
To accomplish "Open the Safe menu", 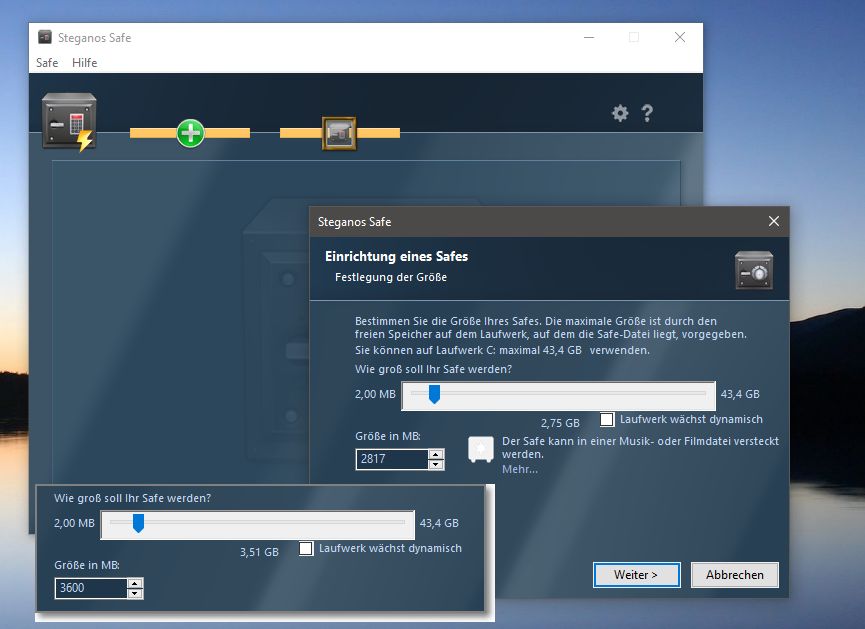I will click(x=47, y=63).
